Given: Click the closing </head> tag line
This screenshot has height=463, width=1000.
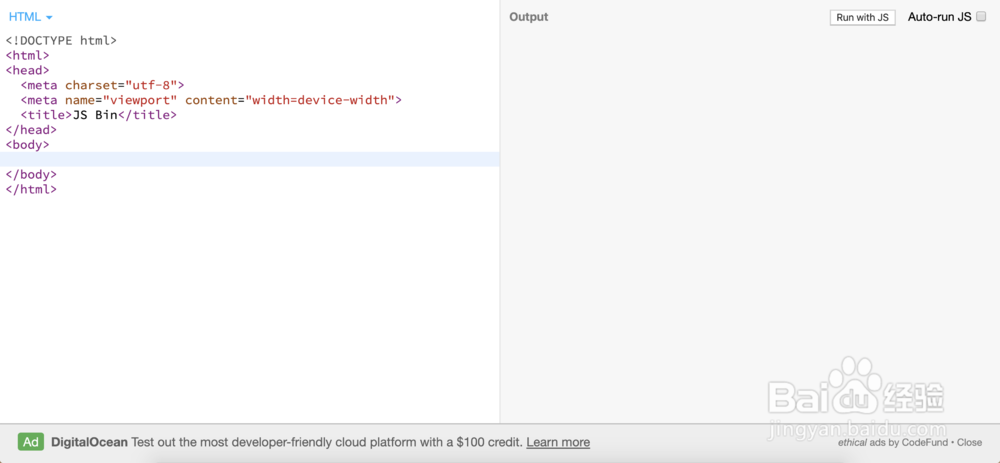Looking at the screenshot, I should (x=31, y=129).
